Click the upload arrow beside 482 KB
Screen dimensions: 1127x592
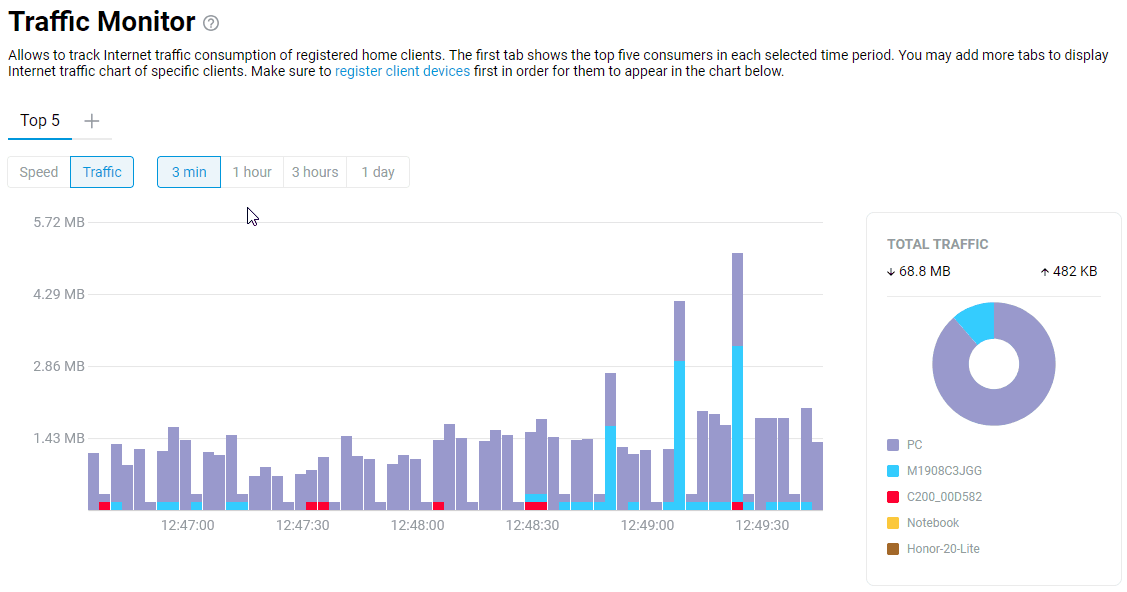click(x=1047, y=271)
